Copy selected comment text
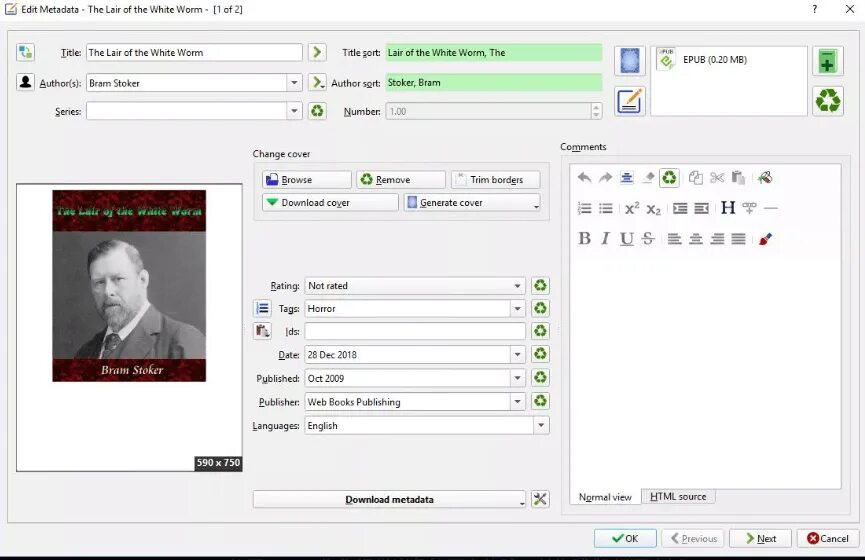This screenshot has height=560, width=865. pos(696,178)
